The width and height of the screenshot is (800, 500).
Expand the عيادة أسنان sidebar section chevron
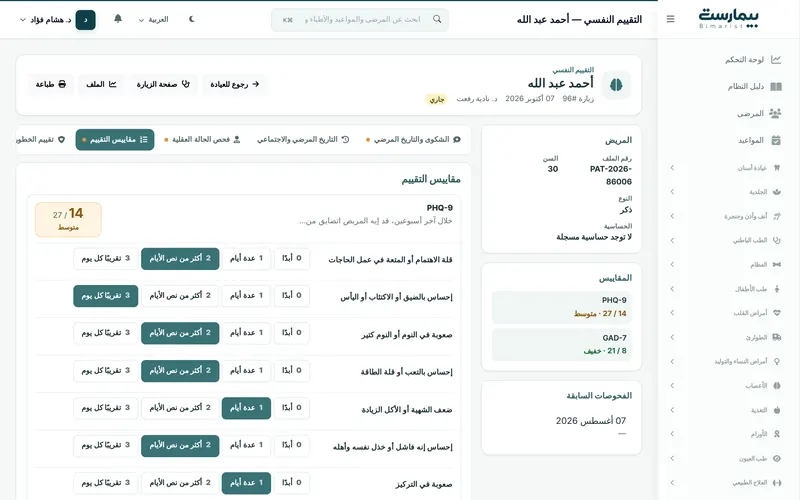(672, 167)
